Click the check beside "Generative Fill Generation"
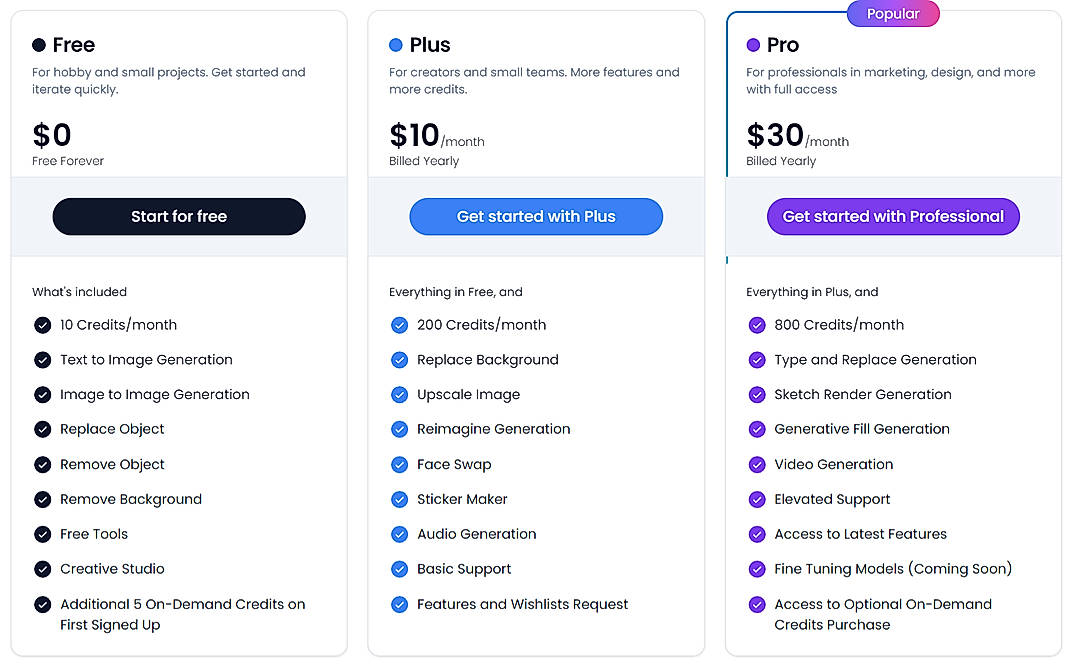Image resolution: width=1070 pixels, height=670 pixels. pos(757,429)
